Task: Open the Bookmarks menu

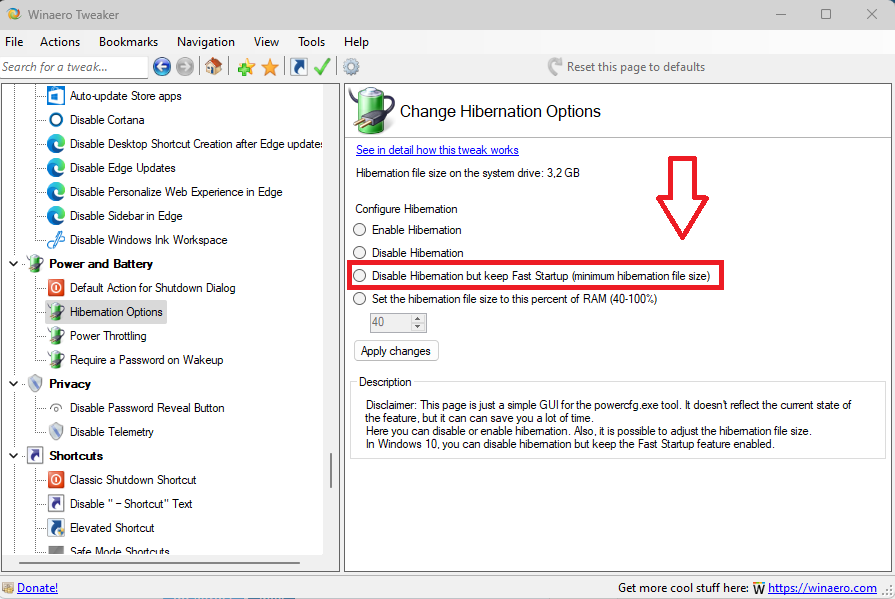Action: click(x=128, y=42)
